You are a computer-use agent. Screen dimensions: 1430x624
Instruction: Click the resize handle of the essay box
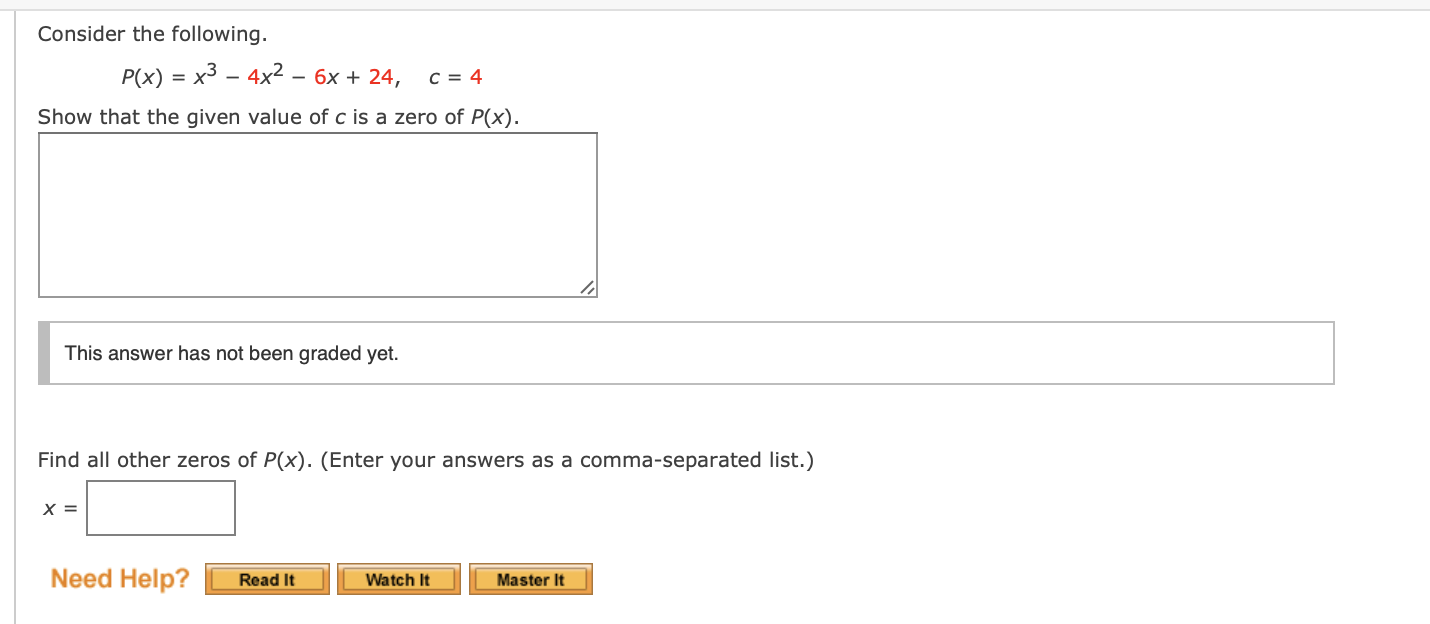pyautogui.click(x=588, y=289)
